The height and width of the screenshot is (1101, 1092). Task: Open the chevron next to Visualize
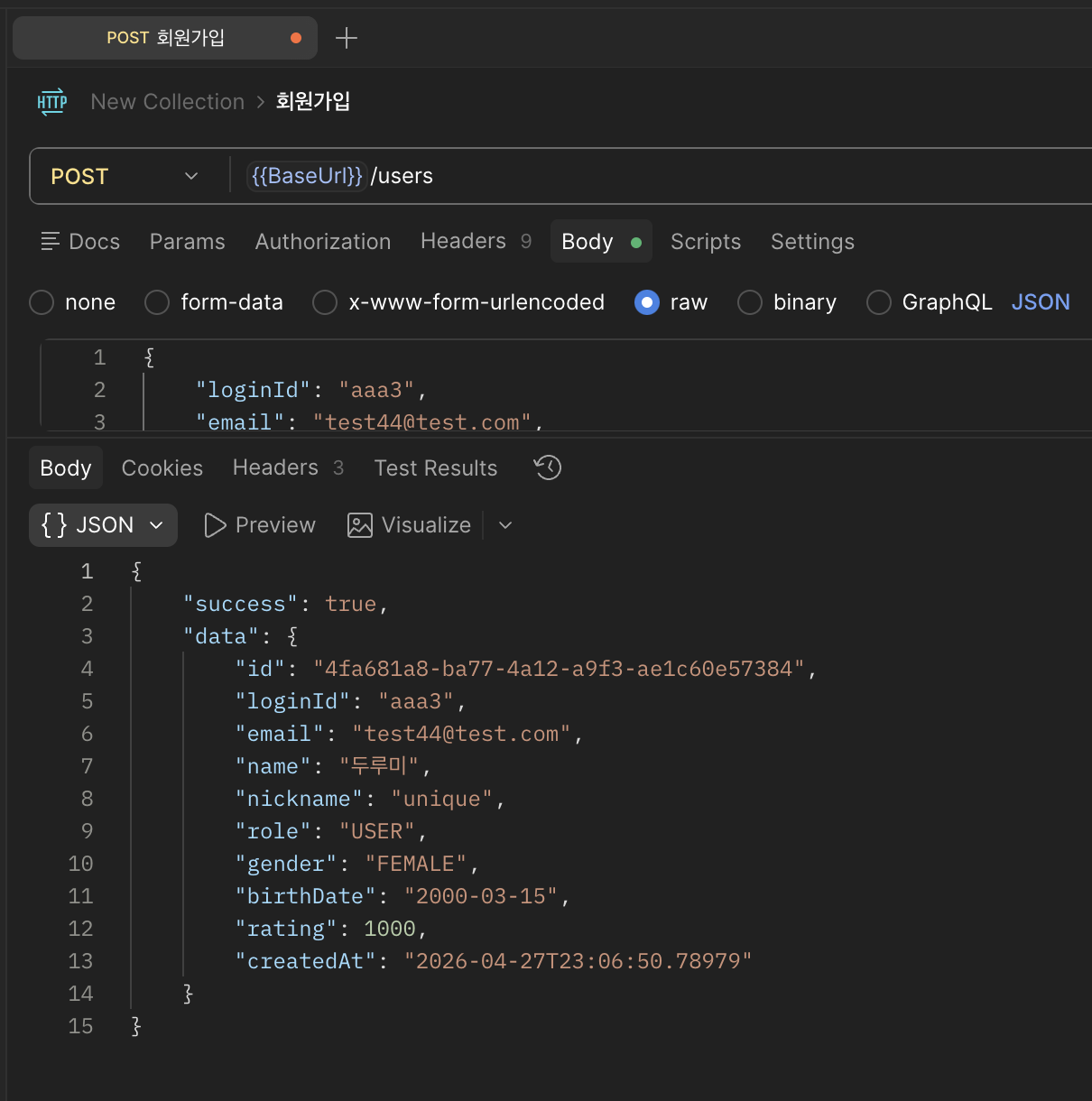pos(505,525)
